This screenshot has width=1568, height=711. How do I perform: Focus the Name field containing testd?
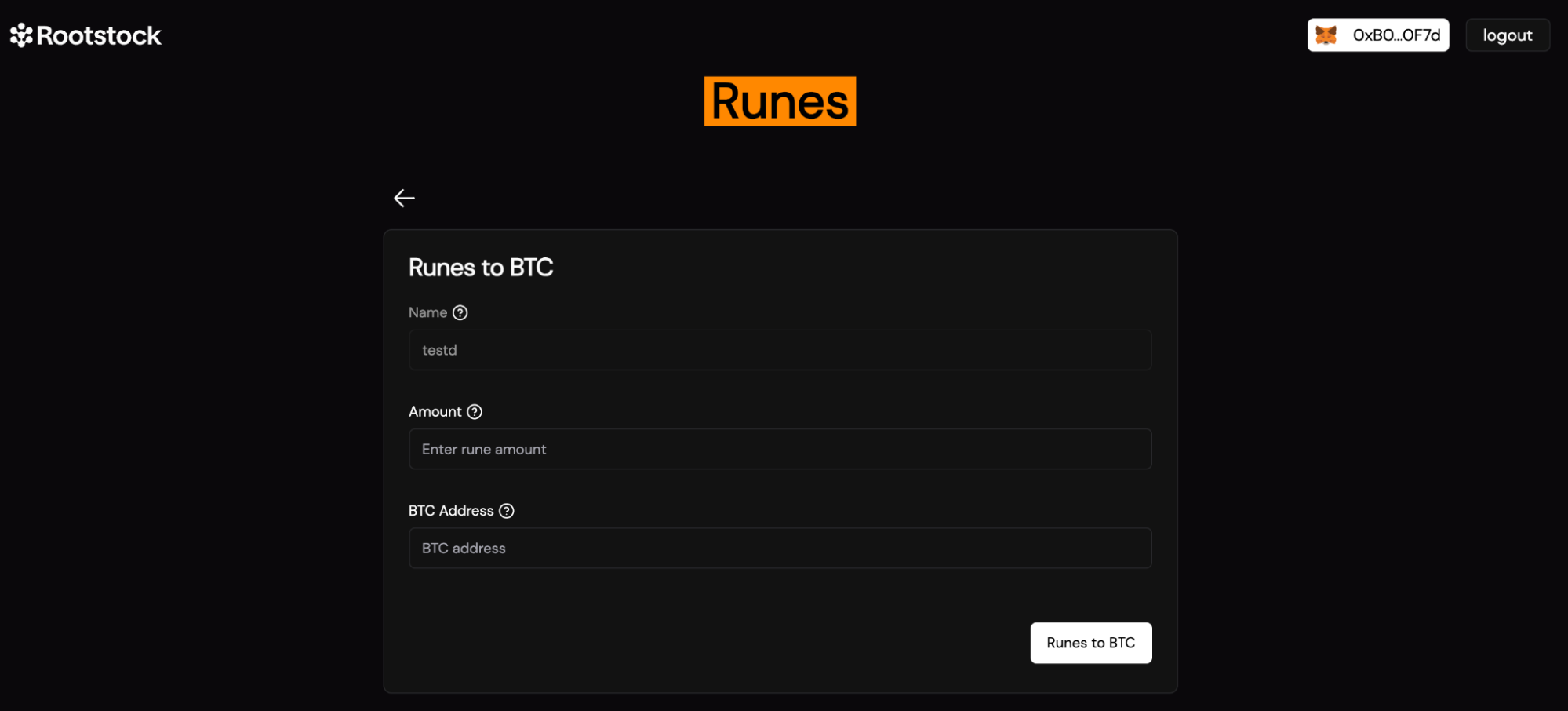coord(780,350)
